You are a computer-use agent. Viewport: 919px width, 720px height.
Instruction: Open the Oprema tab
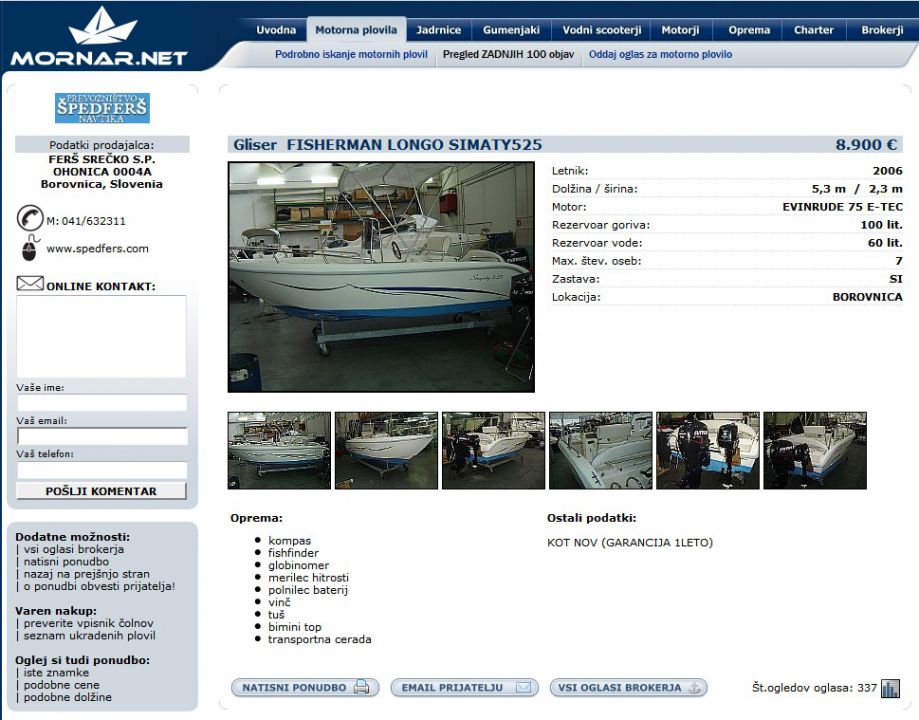click(749, 30)
